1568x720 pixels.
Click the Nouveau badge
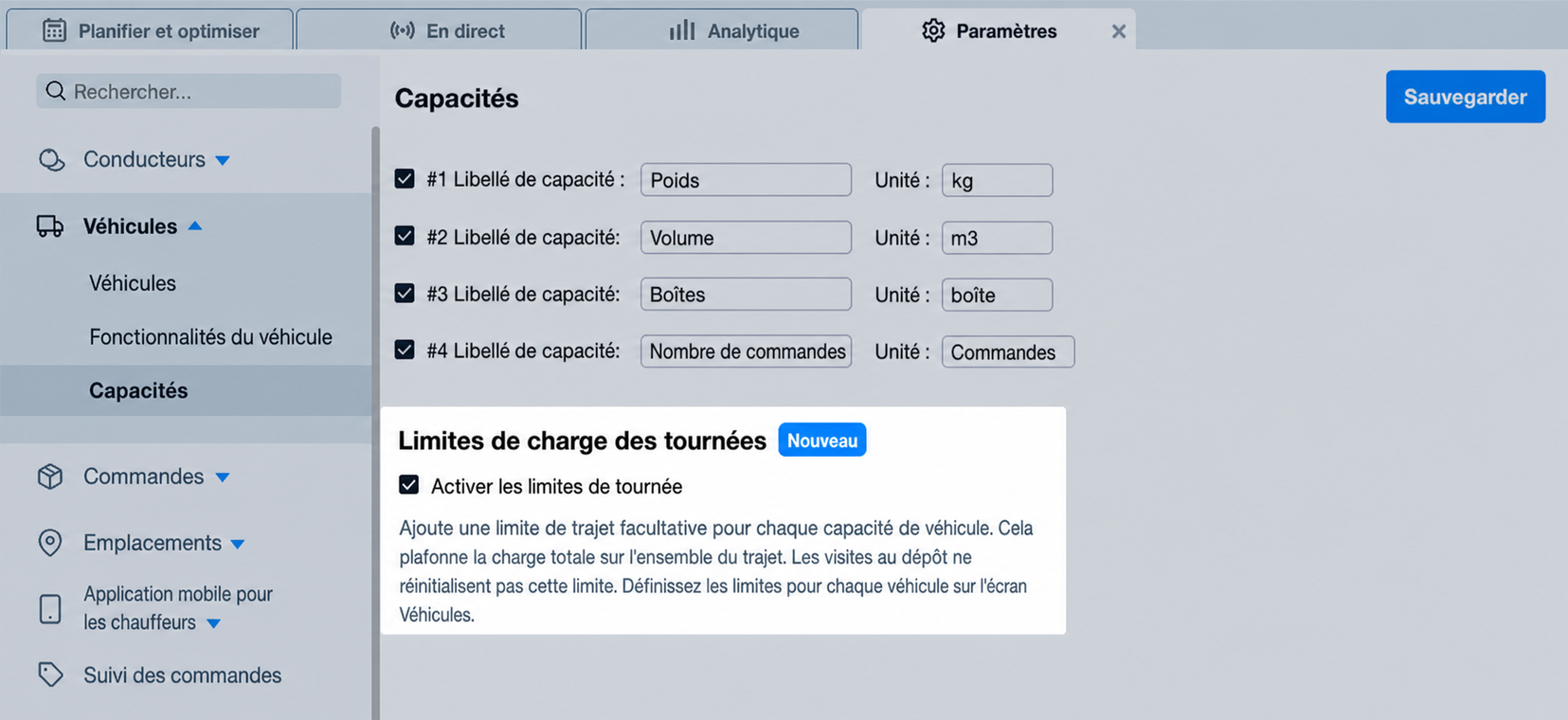coord(822,440)
